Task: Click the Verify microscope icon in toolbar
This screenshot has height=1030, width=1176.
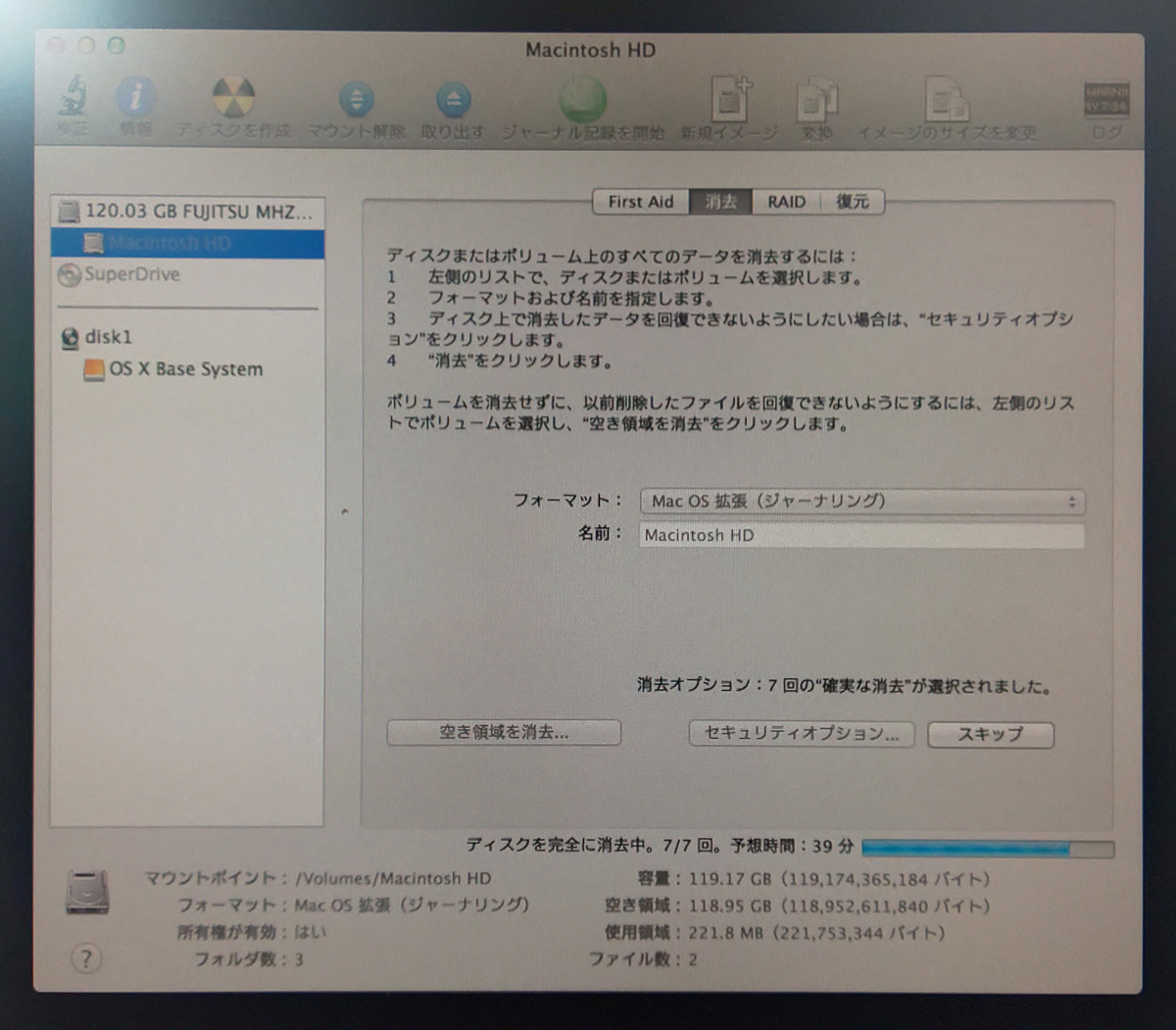Action: click(72, 97)
